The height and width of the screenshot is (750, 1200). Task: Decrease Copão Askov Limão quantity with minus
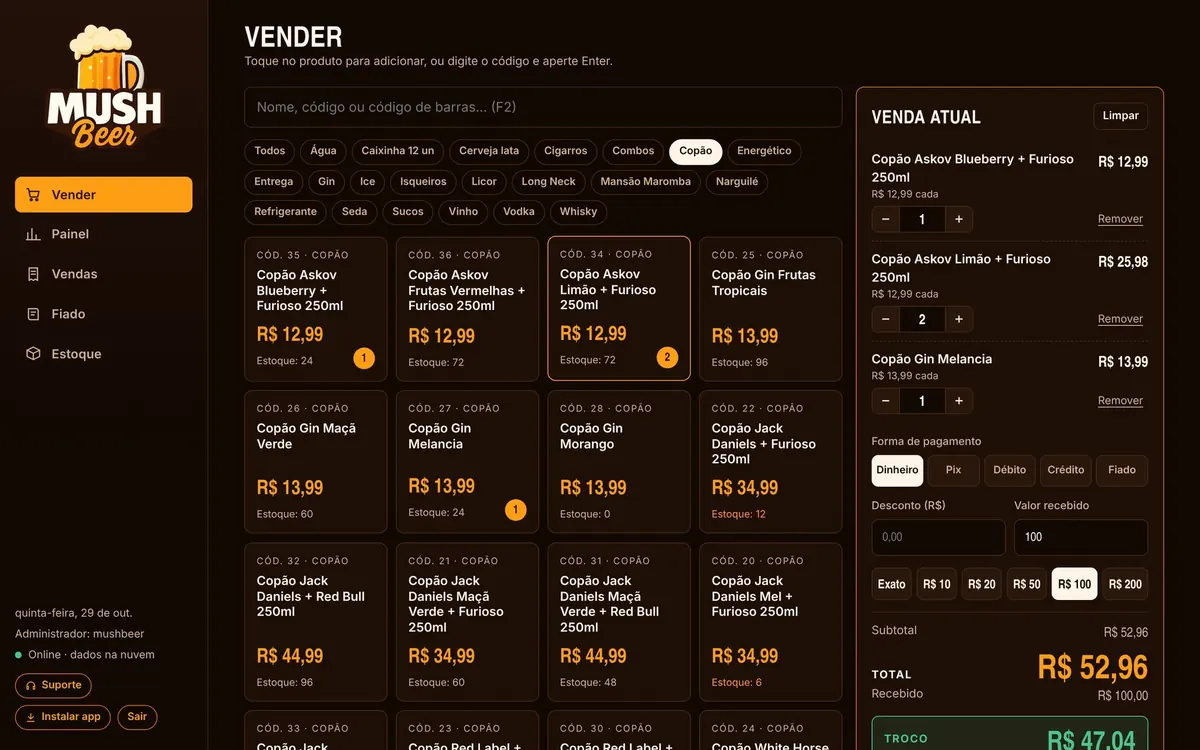click(886, 319)
